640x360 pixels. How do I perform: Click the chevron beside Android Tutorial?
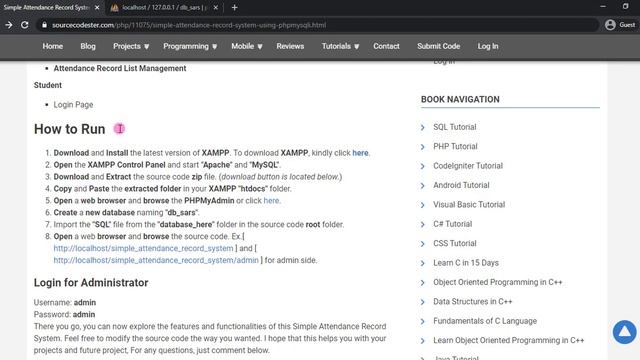(423, 185)
